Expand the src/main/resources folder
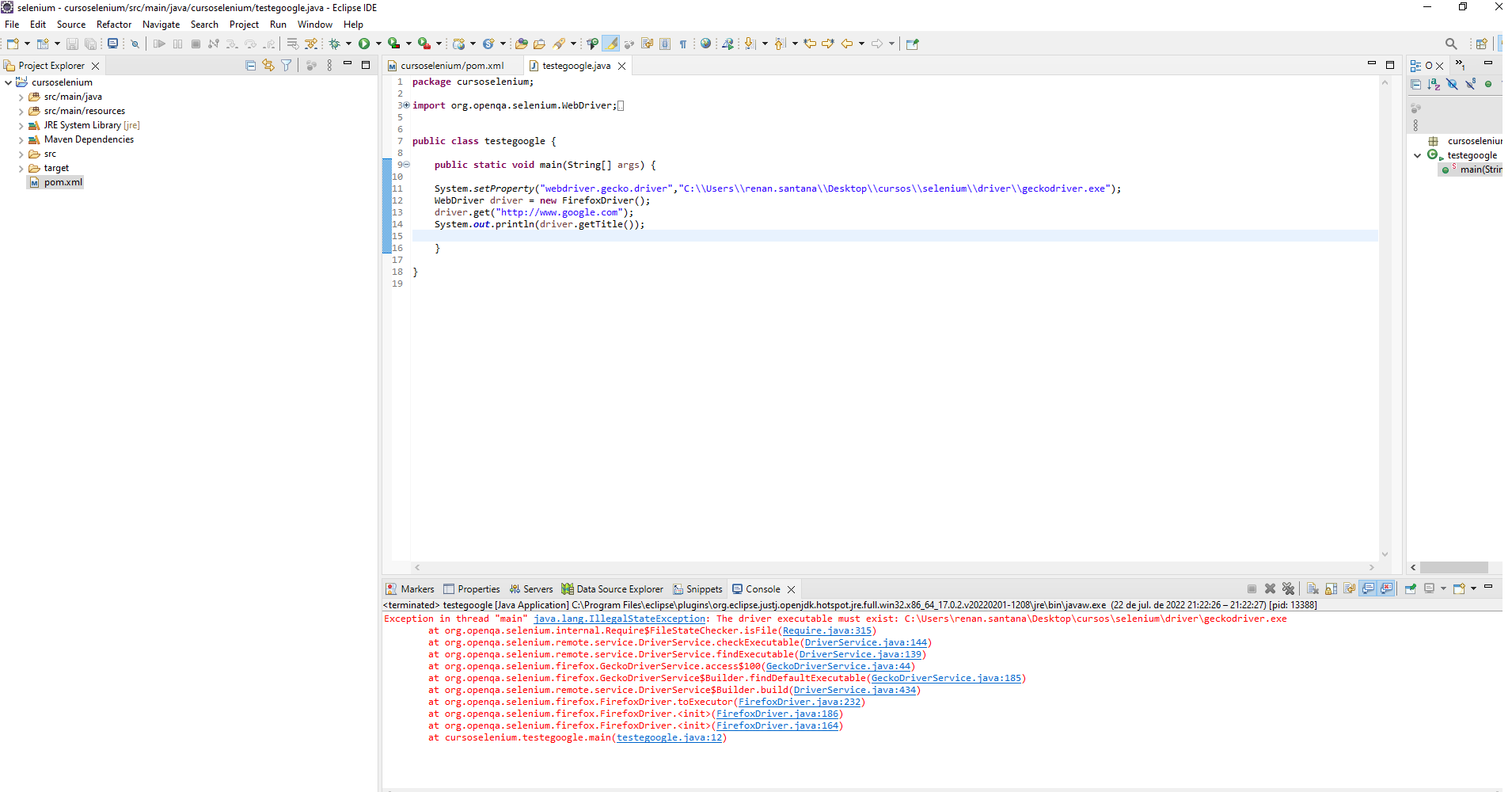1512x792 pixels. coord(21,112)
